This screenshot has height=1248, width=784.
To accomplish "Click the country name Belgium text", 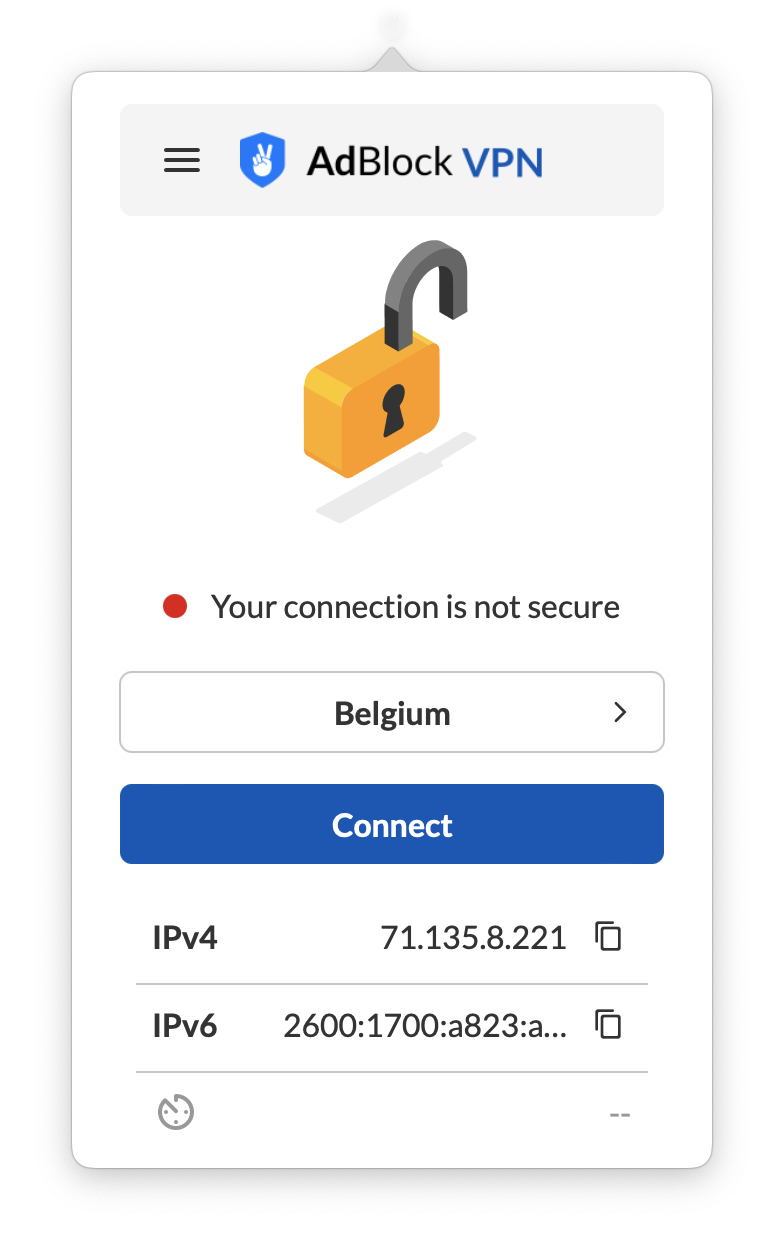I will pos(392,714).
